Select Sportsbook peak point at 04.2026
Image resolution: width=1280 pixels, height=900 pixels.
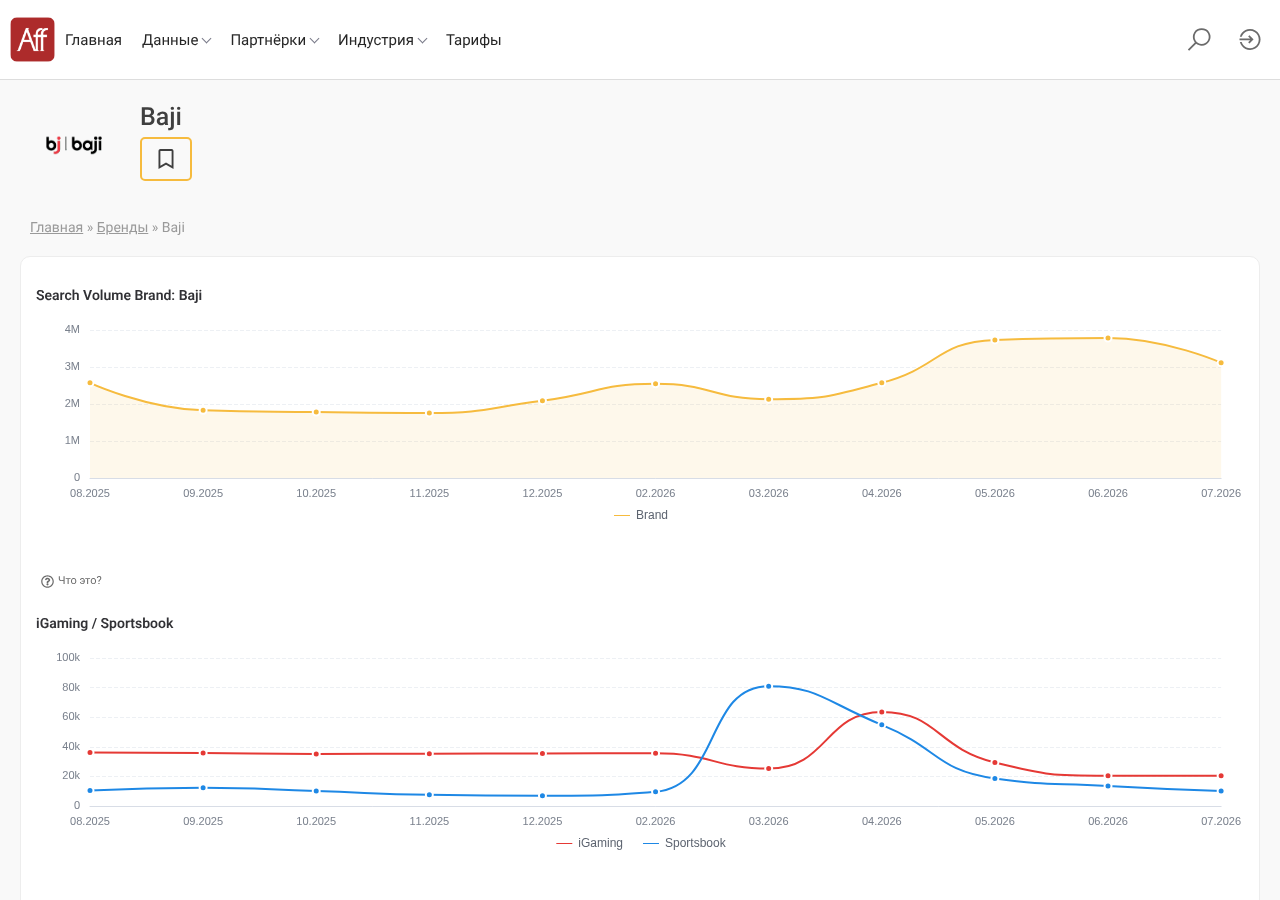point(882,712)
